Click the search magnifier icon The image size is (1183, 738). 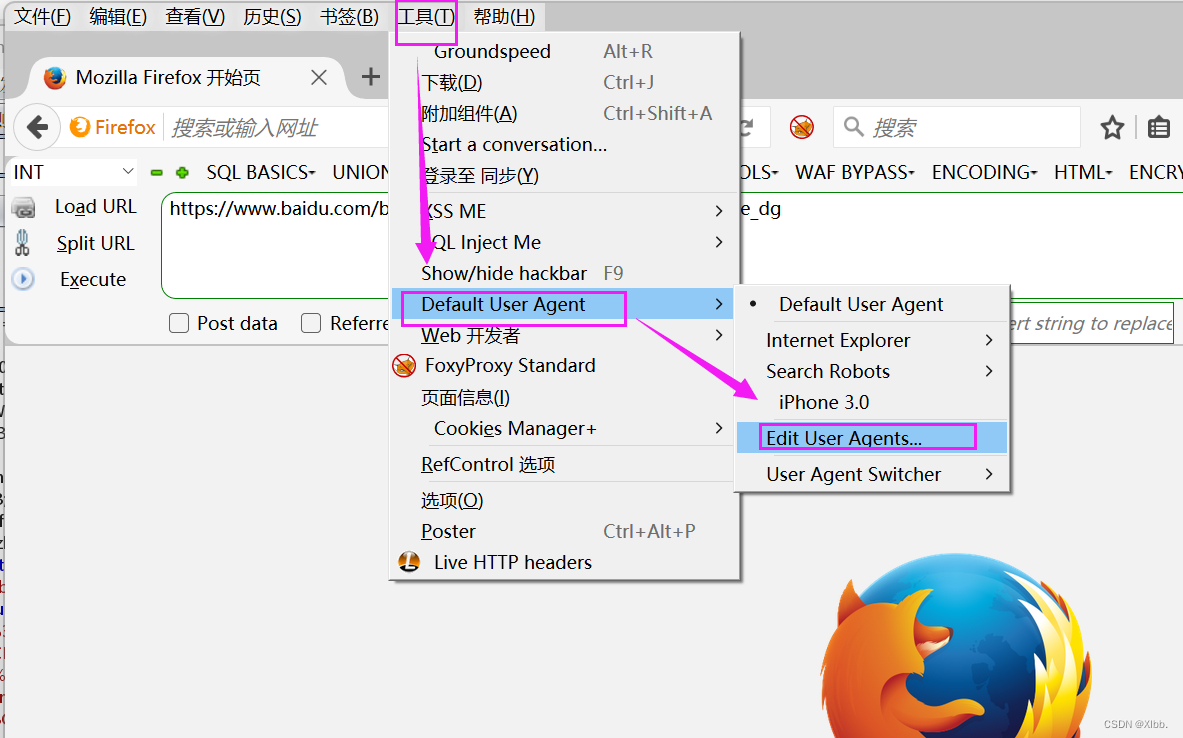853,127
